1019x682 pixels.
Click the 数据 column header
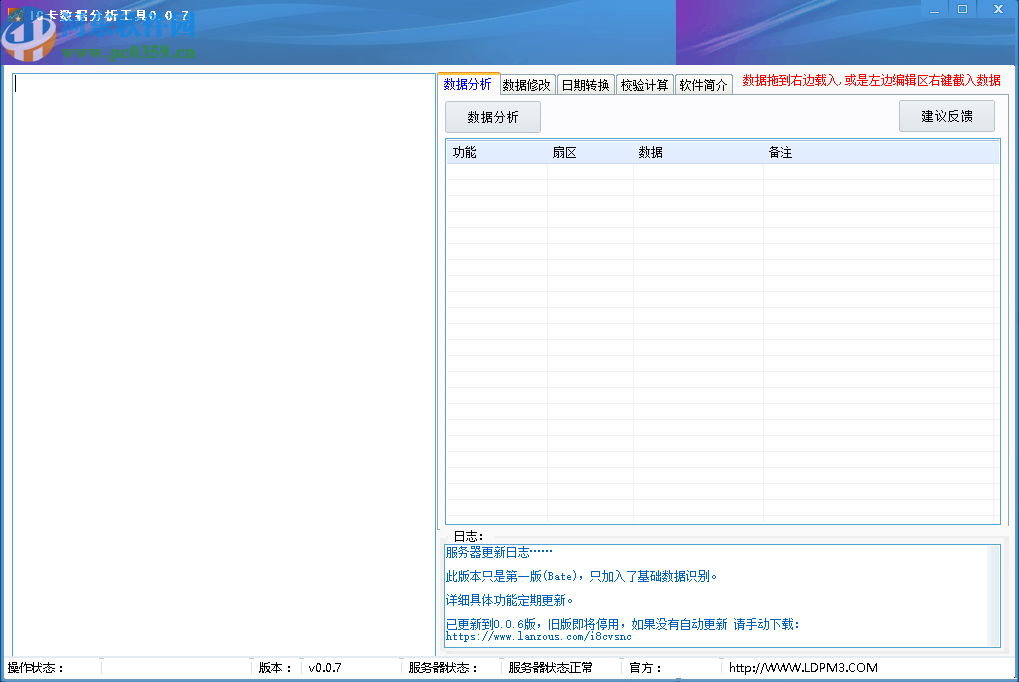[649, 152]
